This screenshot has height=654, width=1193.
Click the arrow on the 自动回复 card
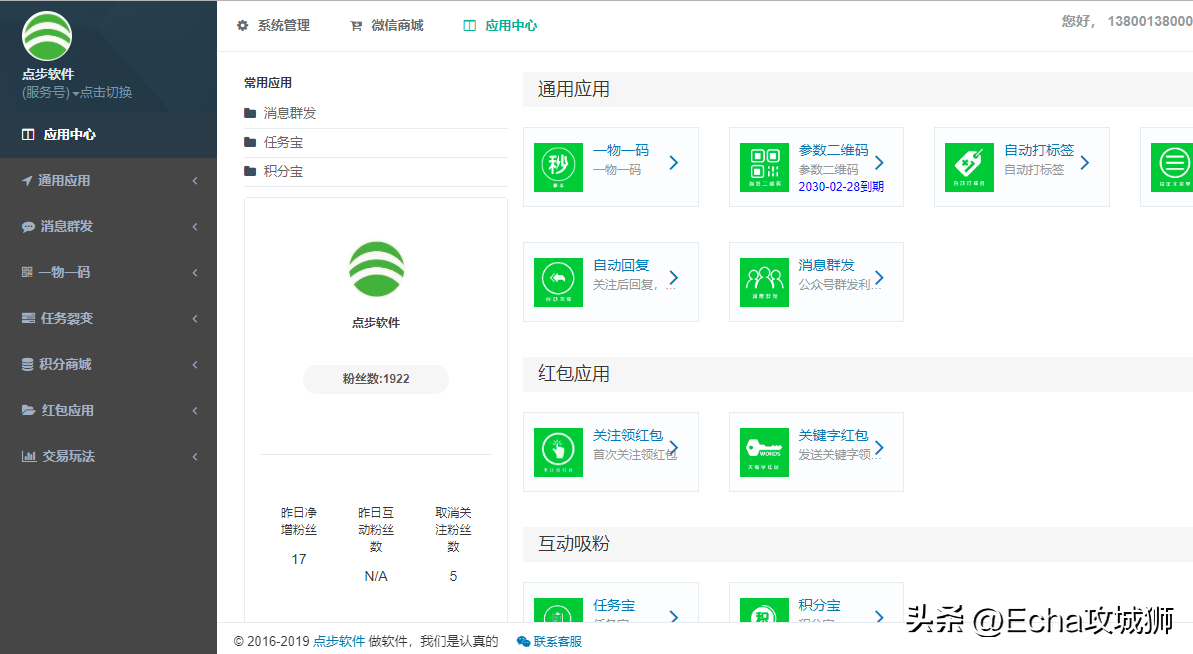pyautogui.click(x=673, y=278)
